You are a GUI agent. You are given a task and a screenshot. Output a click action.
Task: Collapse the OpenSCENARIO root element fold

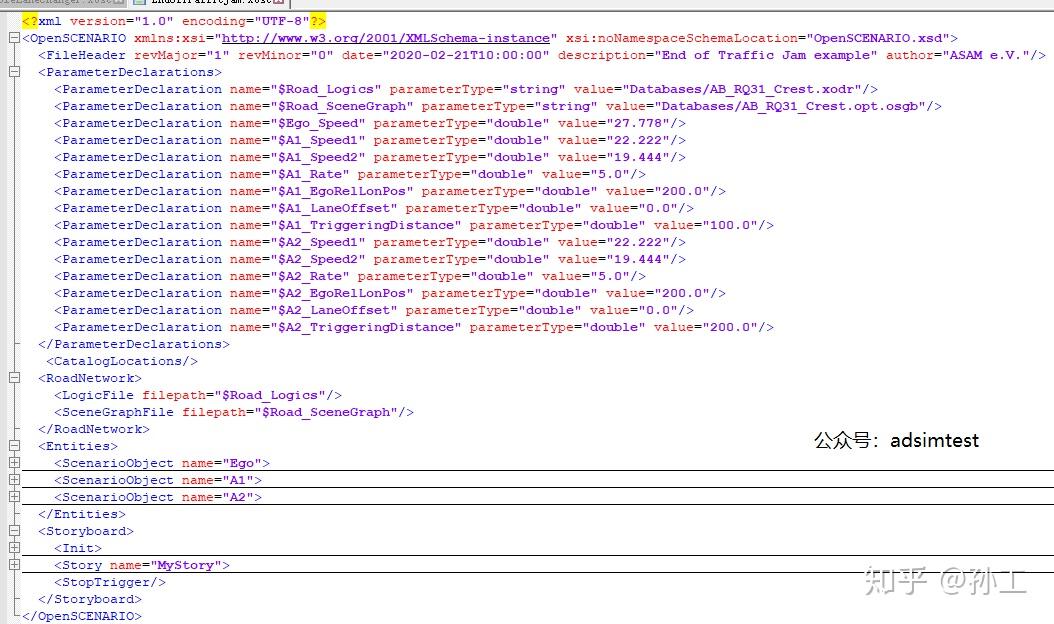click(x=14, y=38)
